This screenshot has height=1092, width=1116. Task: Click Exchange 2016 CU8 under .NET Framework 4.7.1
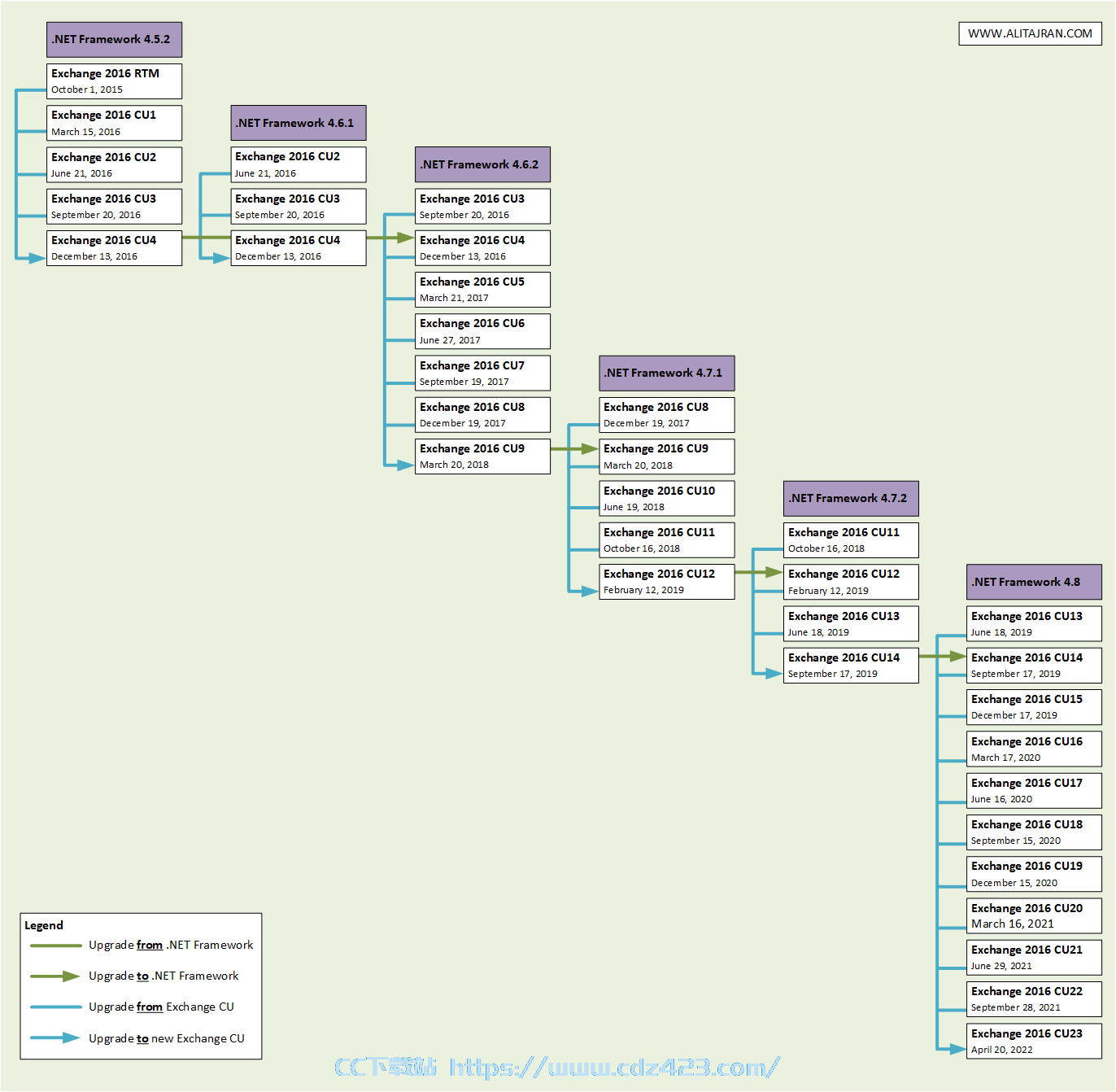pyautogui.click(x=667, y=415)
